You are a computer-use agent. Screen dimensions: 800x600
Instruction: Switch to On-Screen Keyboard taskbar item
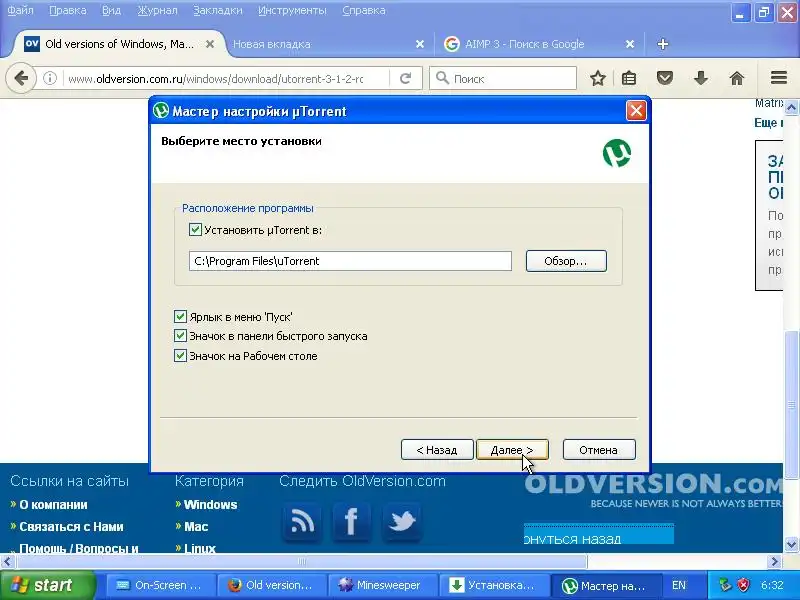[x=161, y=585]
